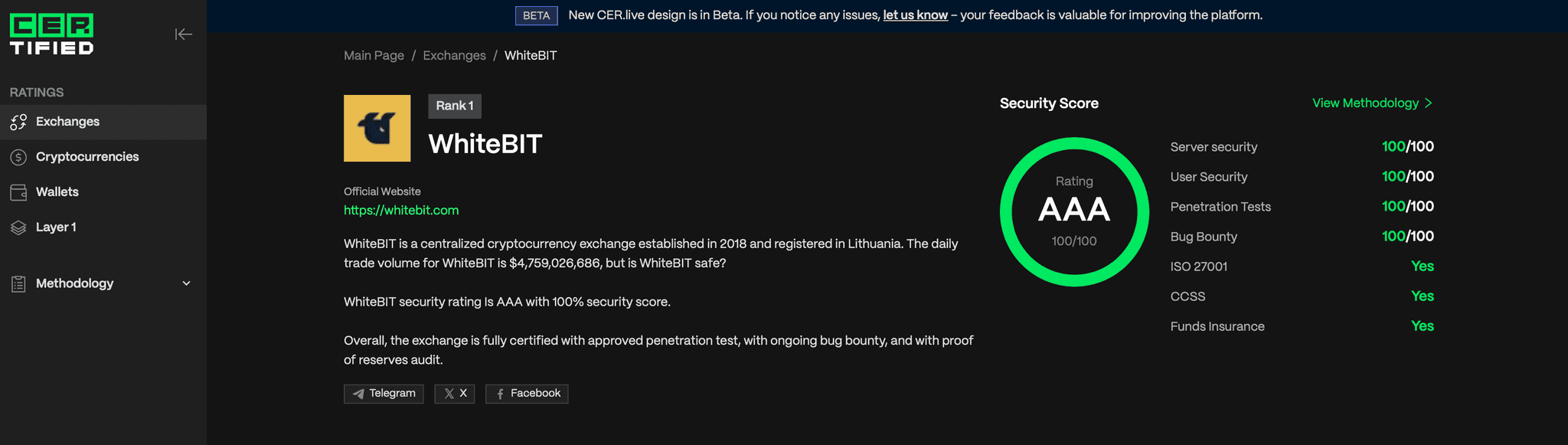The height and width of the screenshot is (445, 1568).
Task: Select Wallets in the sidebar menu
Action: tap(57, 192)
